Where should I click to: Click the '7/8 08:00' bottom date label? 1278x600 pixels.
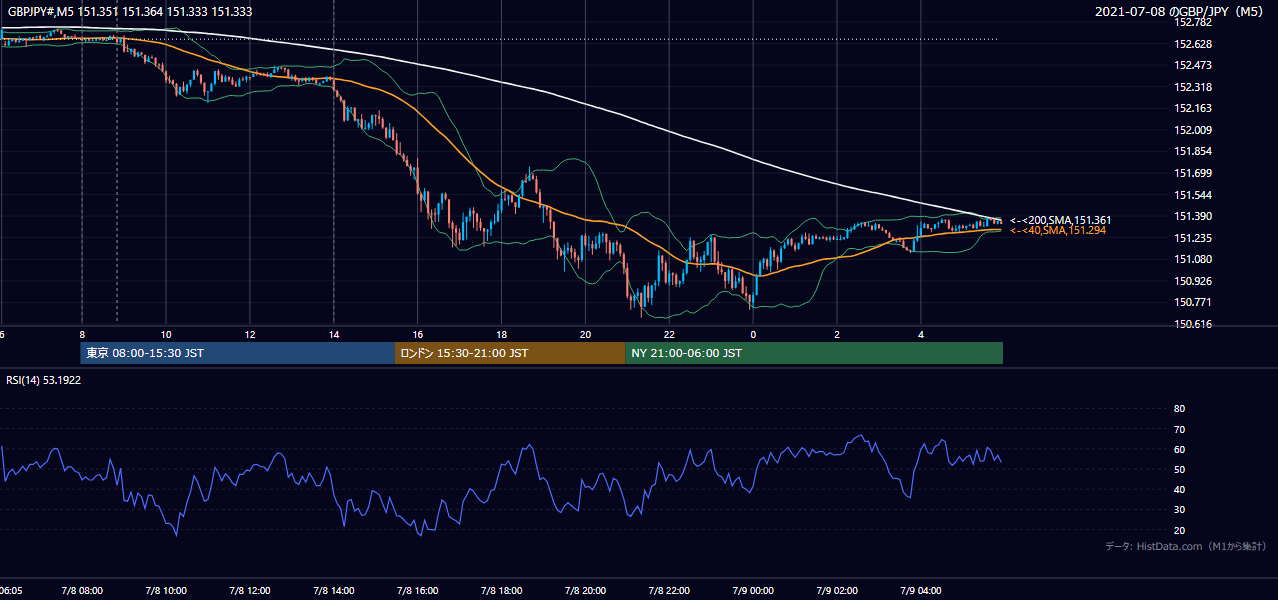82,591
